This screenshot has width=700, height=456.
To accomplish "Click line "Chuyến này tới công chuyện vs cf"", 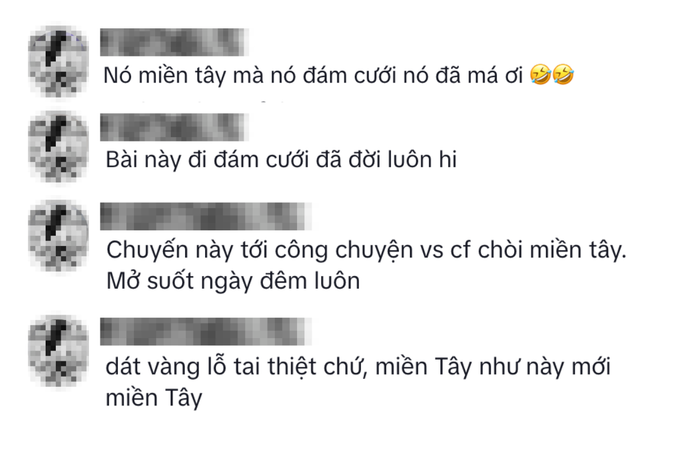I will click(x=288, y=250).
